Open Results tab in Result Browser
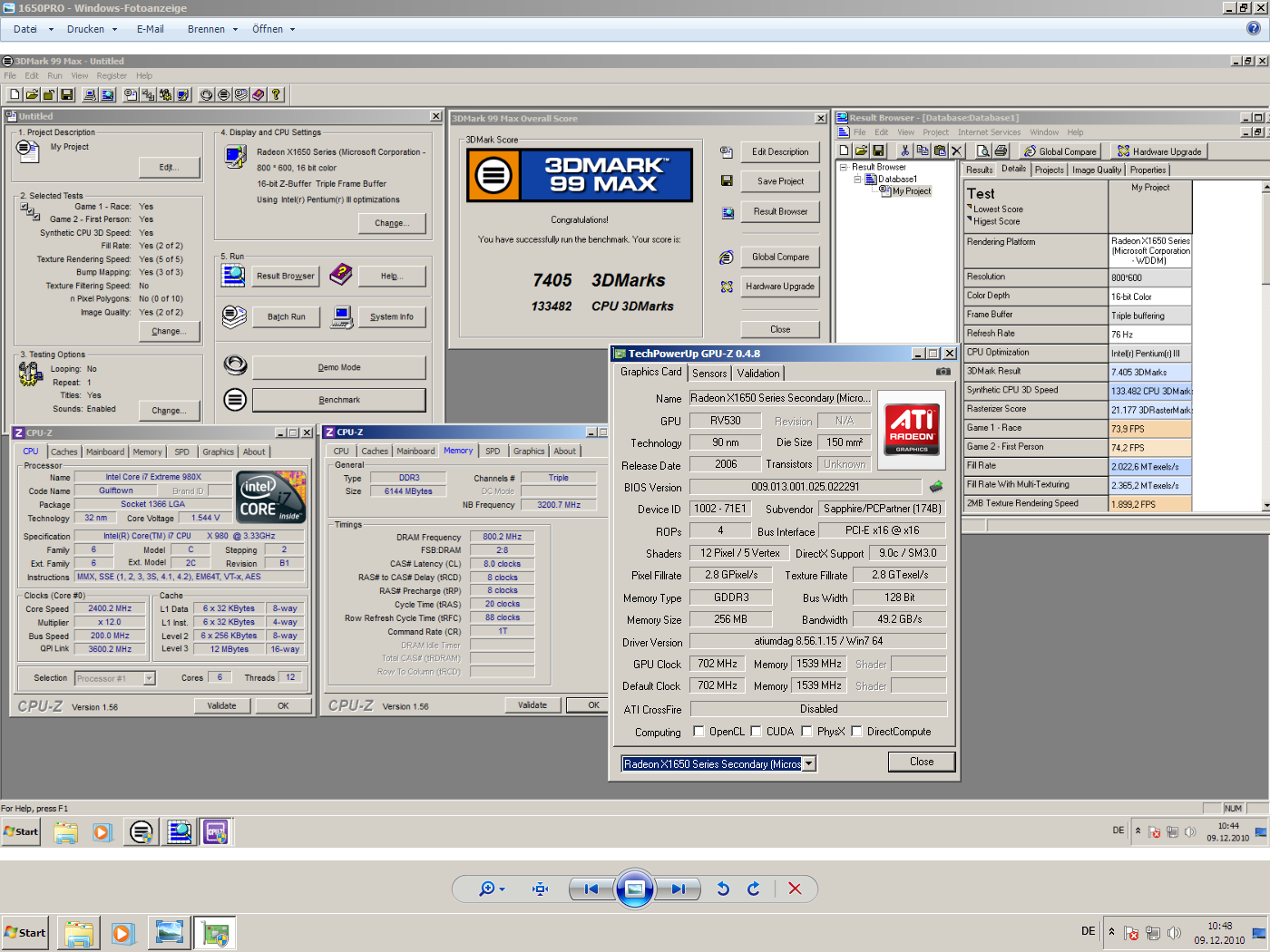 pos(979,170)
